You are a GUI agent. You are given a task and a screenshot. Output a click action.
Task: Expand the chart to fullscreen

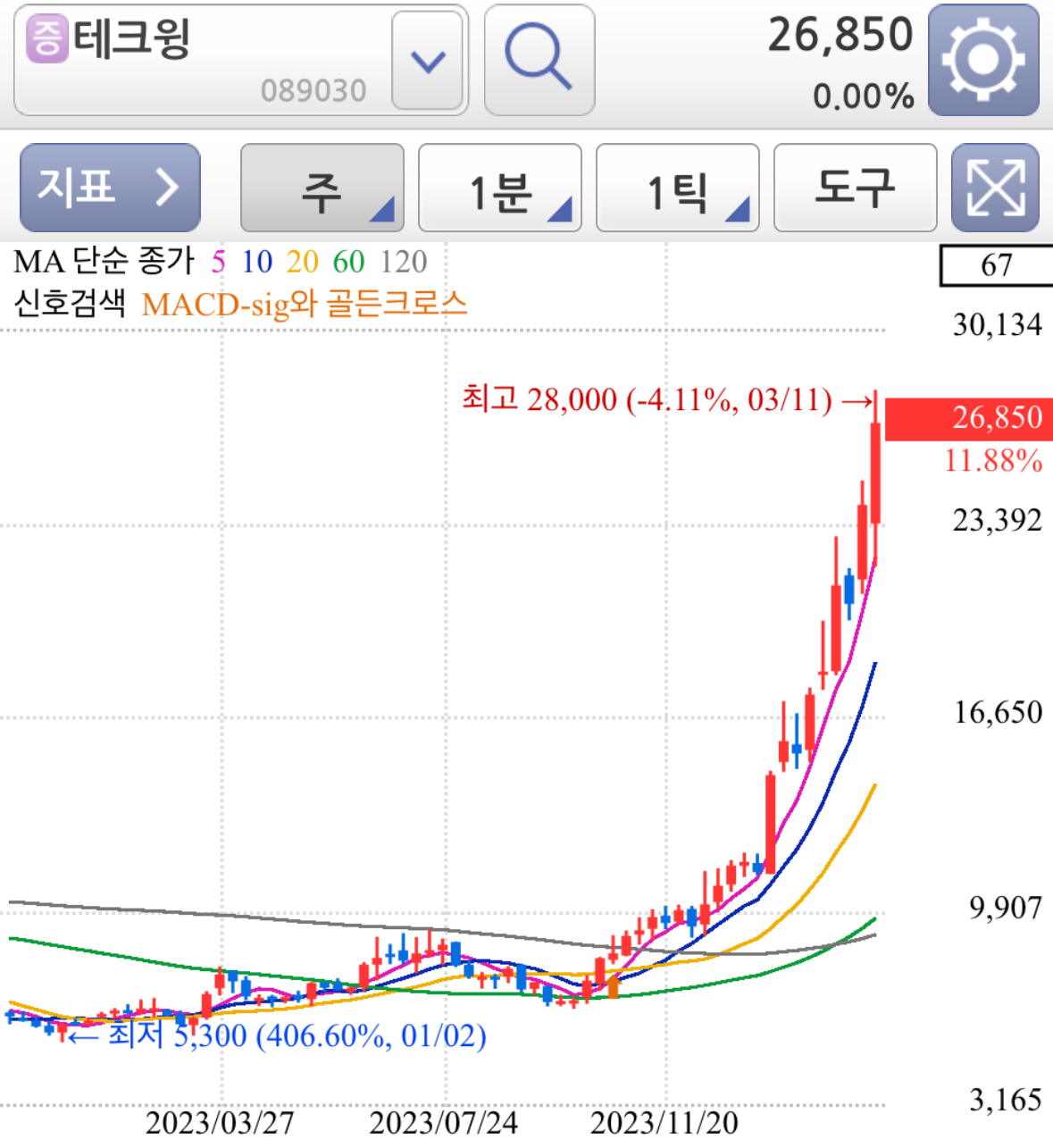[x=994, y=189]
